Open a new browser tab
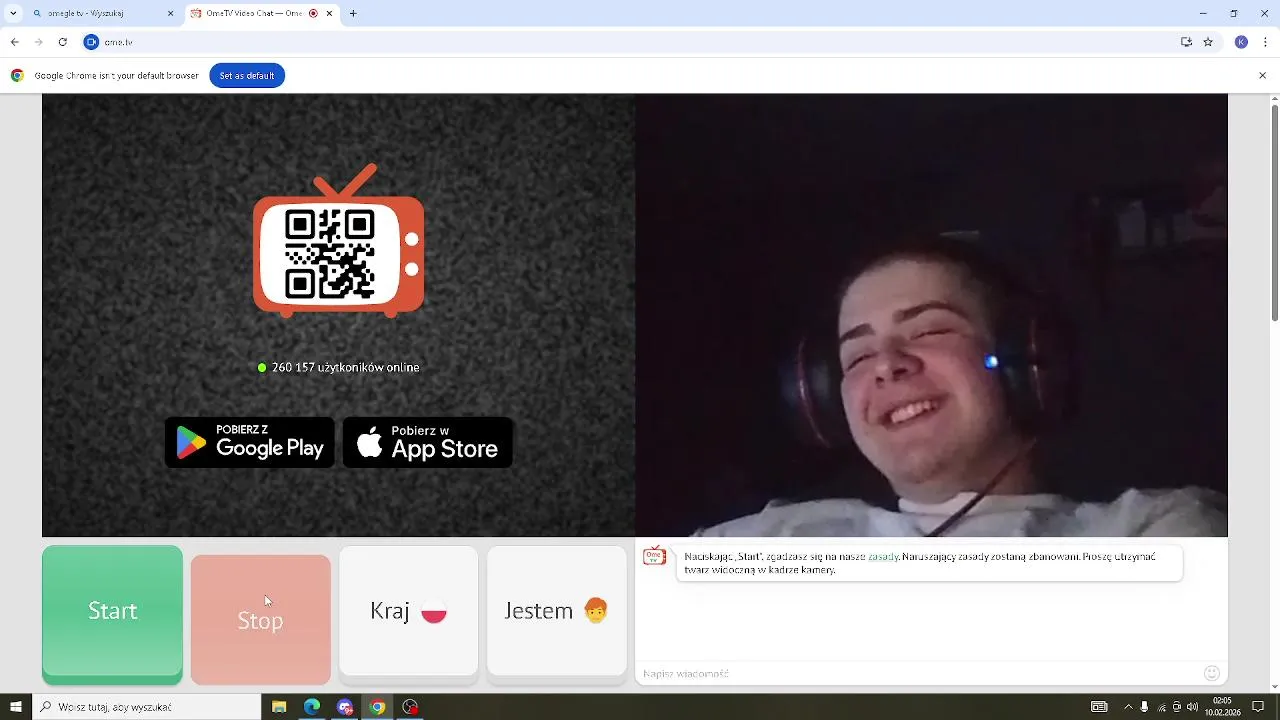This screenshot has width=1280, height=720. pyautogui.click(x=353, y=14)
